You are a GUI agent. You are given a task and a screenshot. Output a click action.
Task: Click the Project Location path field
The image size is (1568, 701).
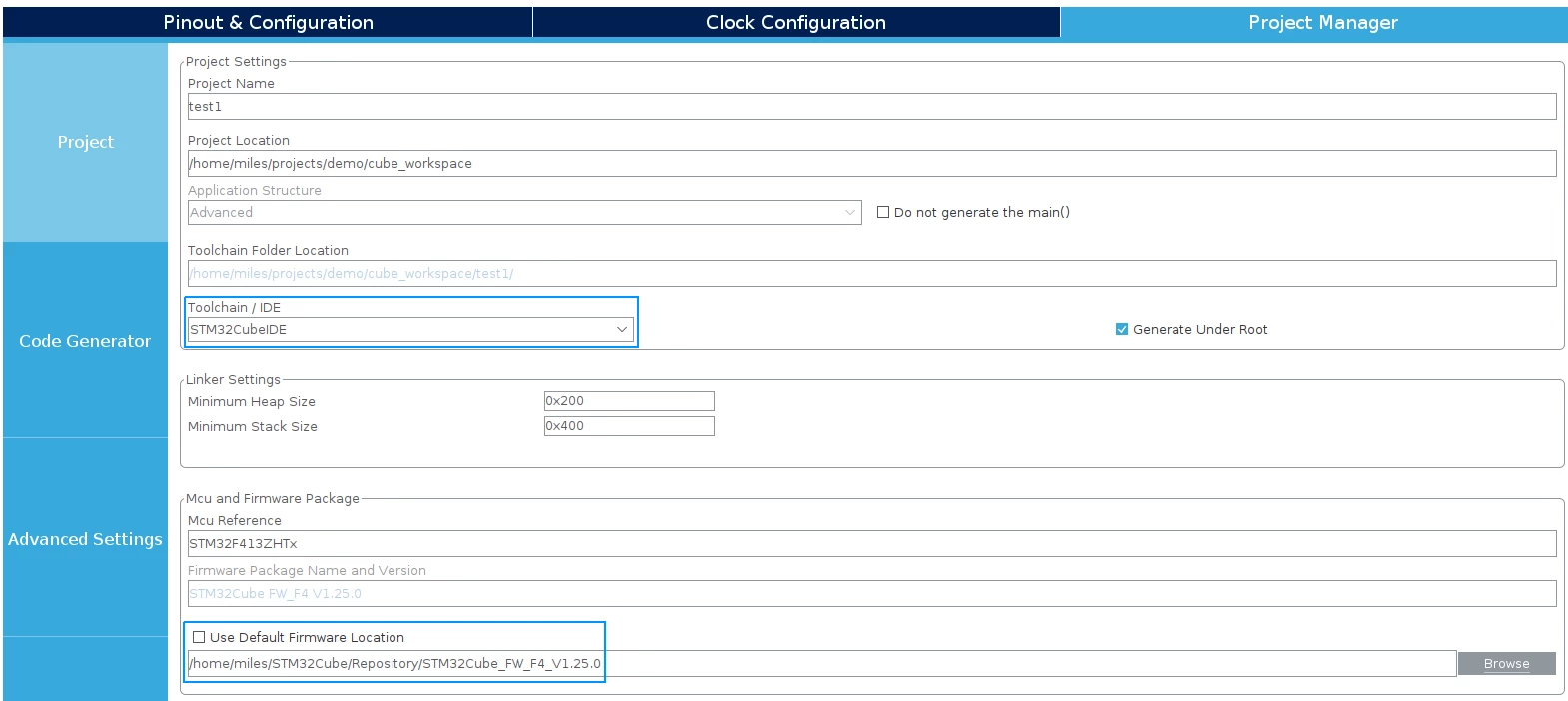[872, 163]
